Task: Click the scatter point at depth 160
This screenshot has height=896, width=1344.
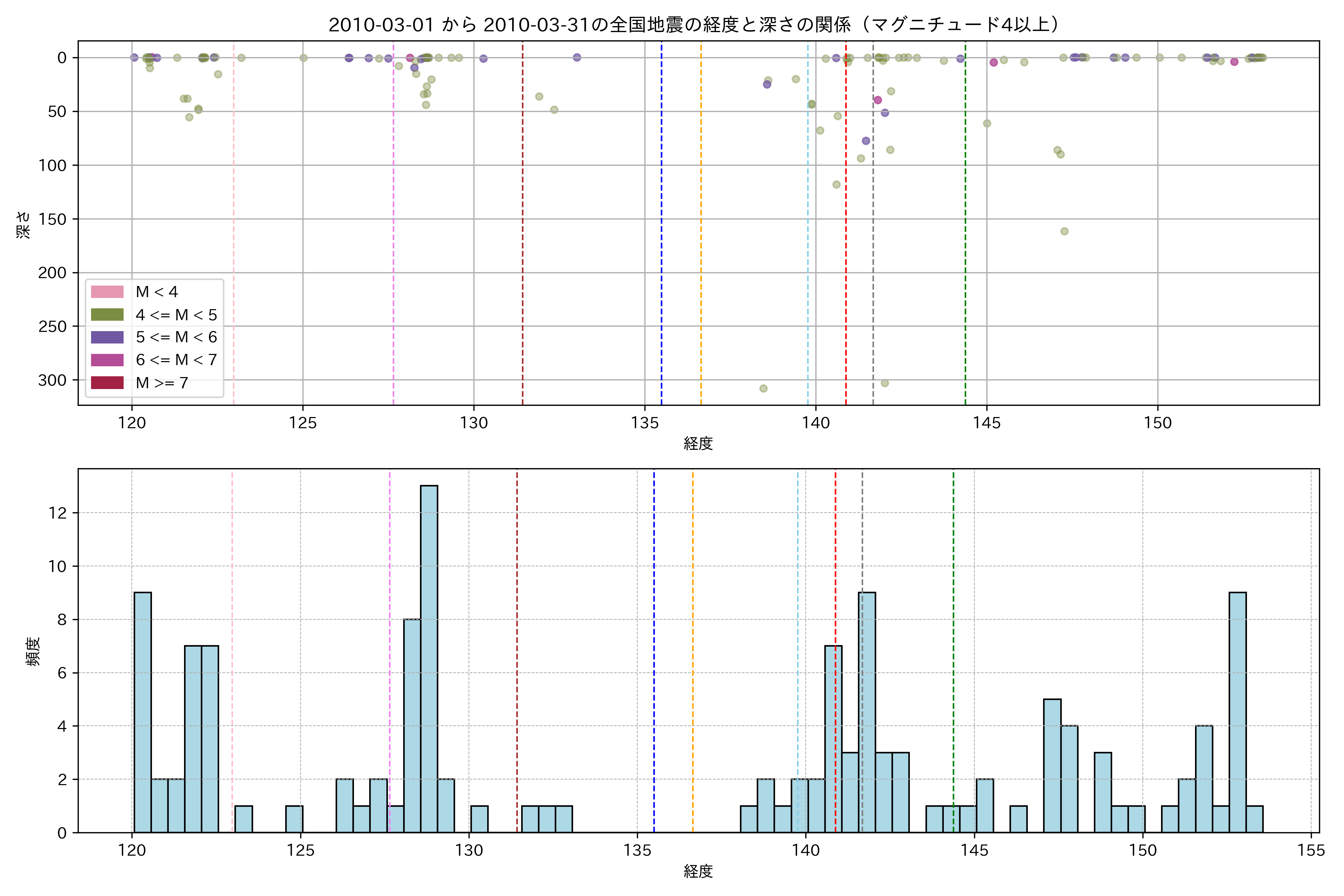Action: coord(1065,231)
